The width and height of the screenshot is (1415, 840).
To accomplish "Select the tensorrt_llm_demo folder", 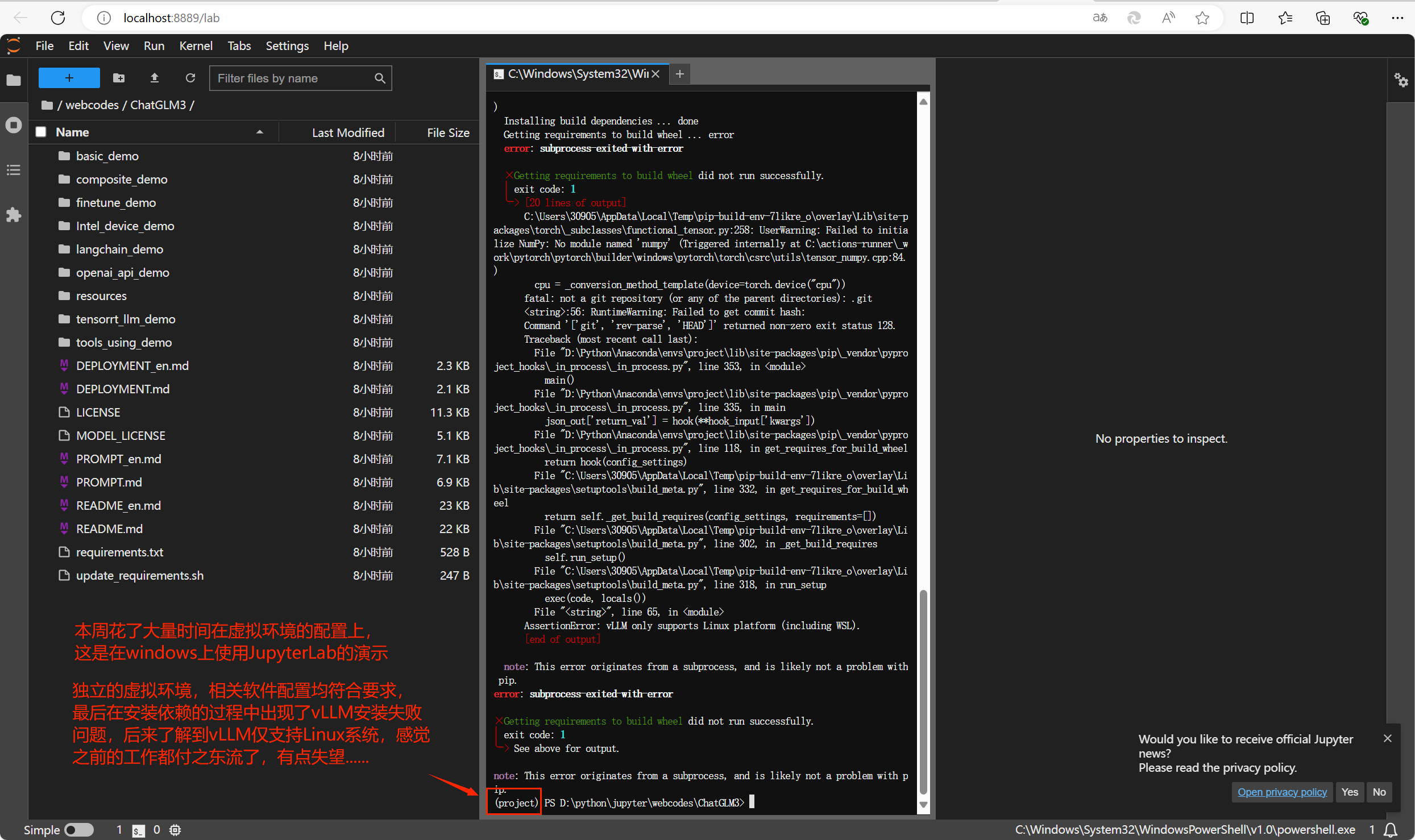I will (254, 319).
